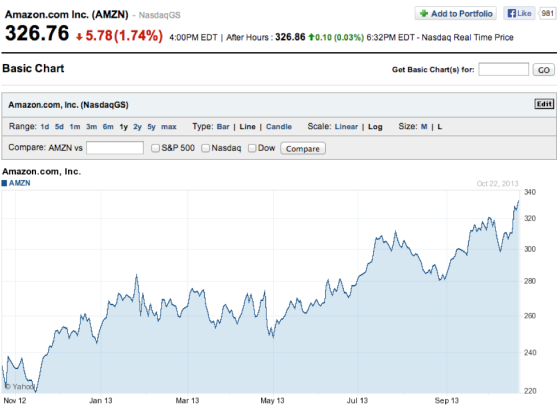The height and width of the screenshot is (405, 557).
Task: Set chart range to 1d
Action: click(x=45, y=126)
